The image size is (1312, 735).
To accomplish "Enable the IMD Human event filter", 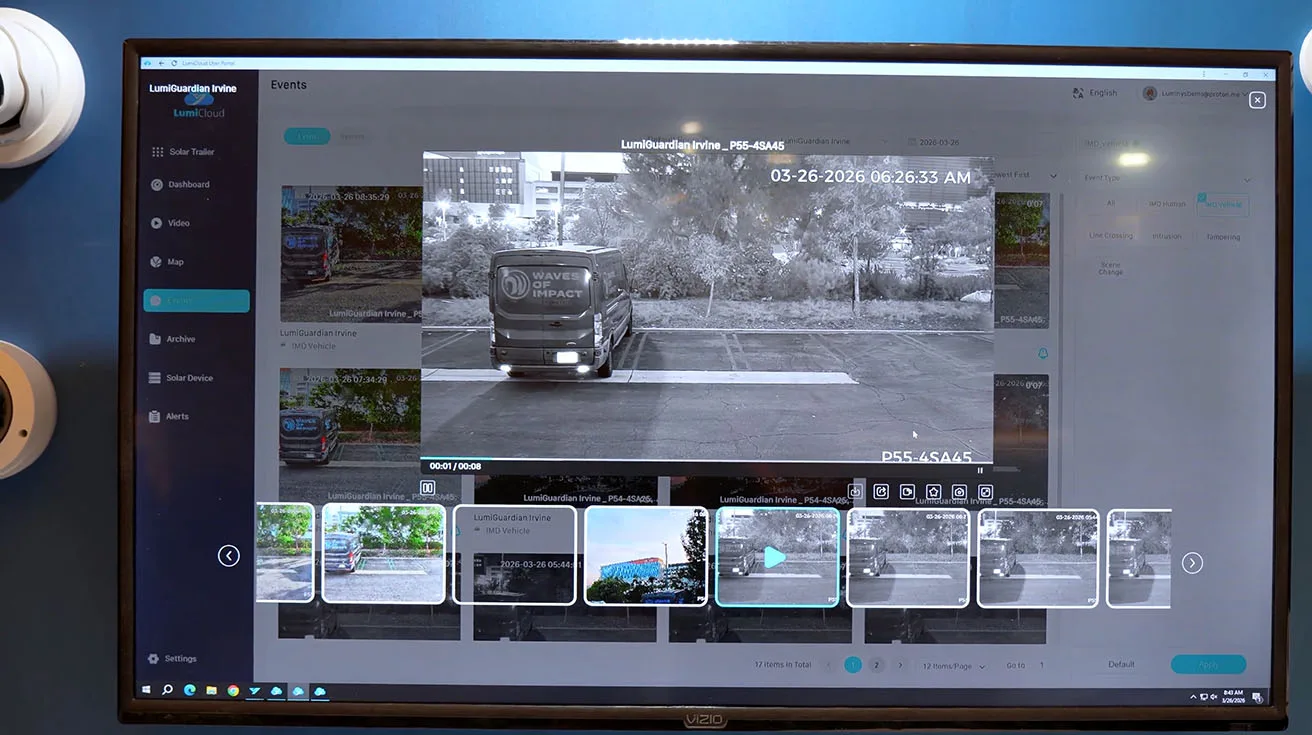I will [1166, 204].
